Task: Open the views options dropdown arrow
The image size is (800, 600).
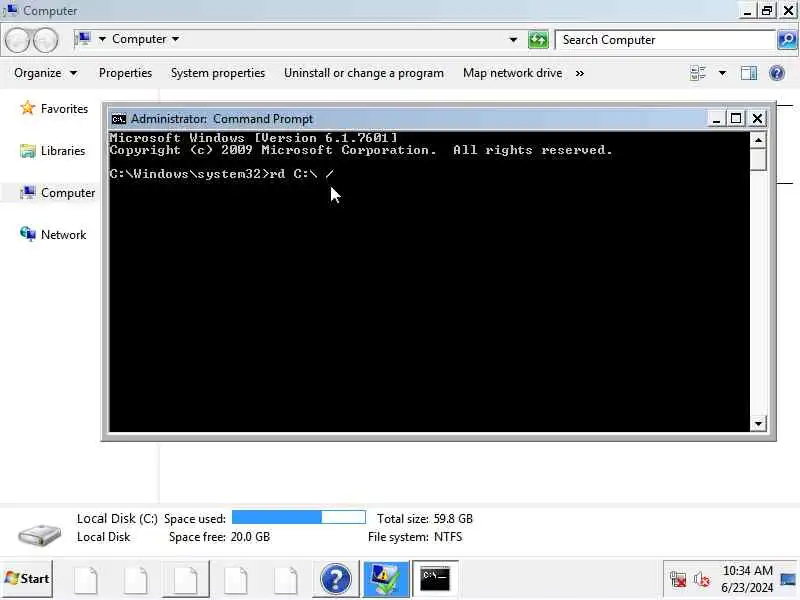Action: pyautogui.click(x=722, y=73)
